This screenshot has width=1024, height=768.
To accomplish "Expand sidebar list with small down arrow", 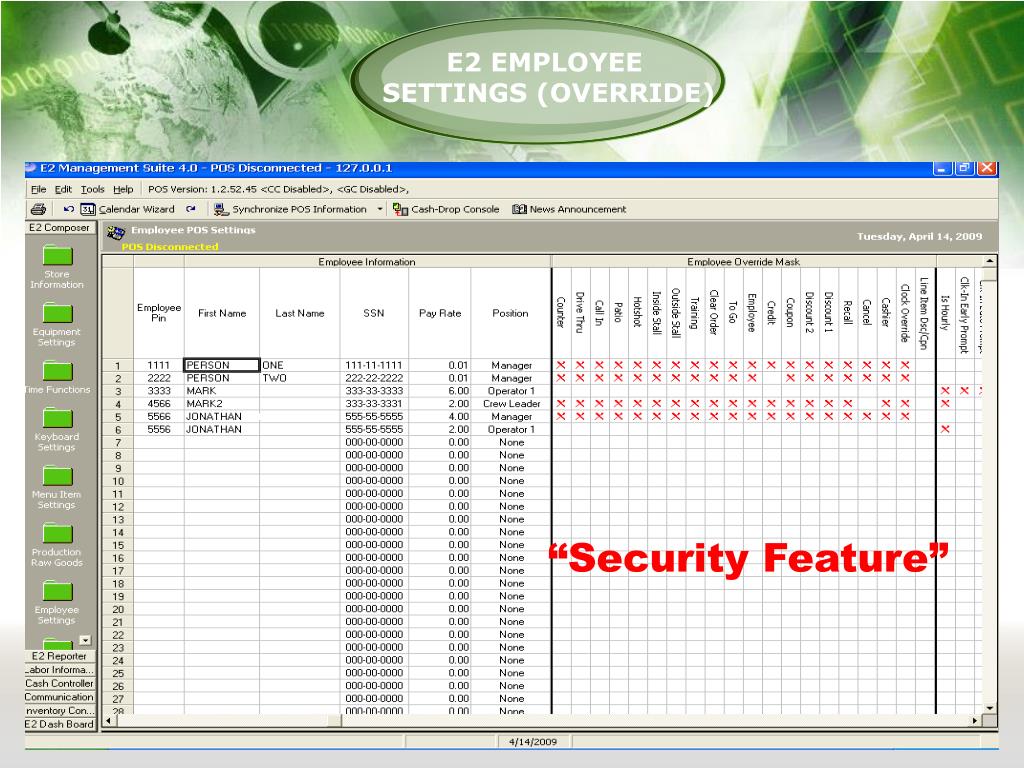I will tap(85, 640).
